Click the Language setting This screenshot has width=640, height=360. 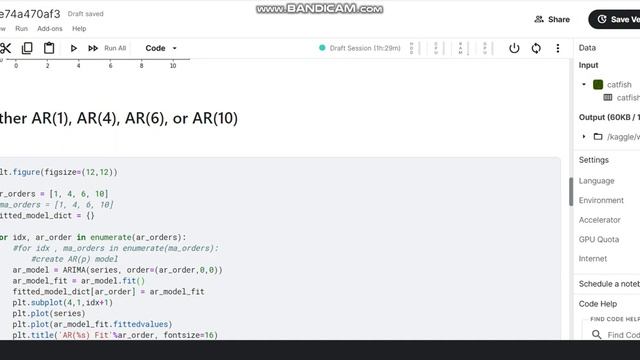click(596, 181)
